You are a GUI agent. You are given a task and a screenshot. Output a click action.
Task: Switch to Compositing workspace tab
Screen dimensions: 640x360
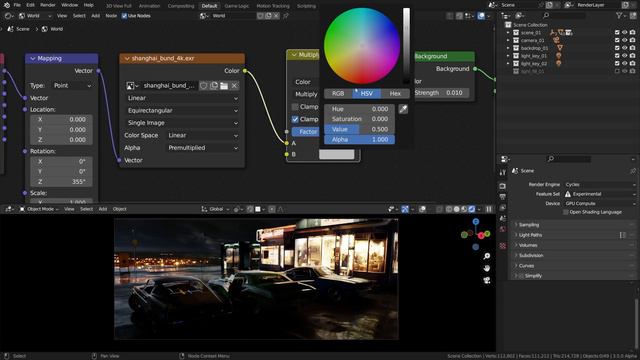click(x=181, y=6)
